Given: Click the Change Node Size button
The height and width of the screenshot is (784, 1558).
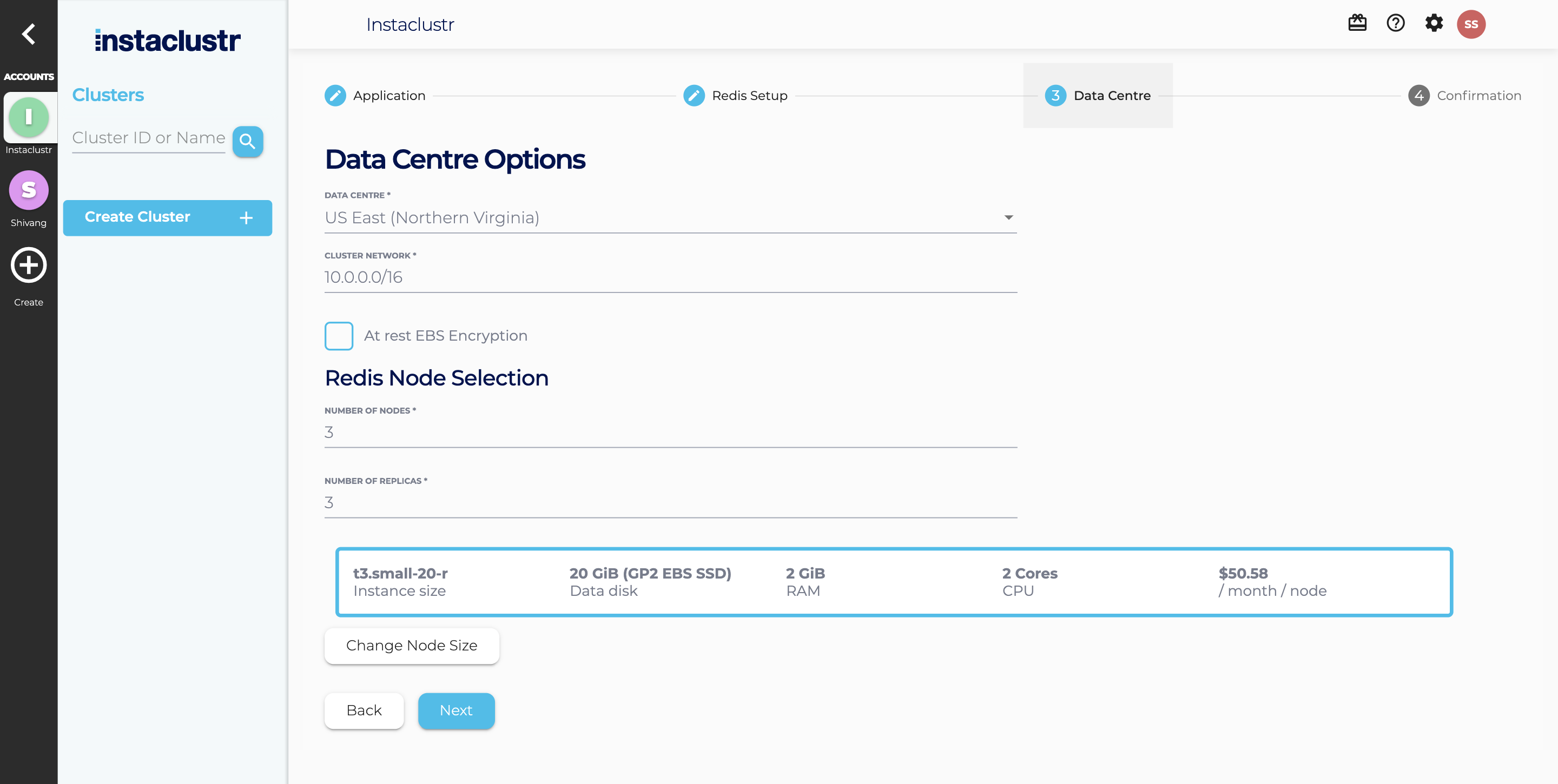Looking at the screenshot, I should (411, 645).
